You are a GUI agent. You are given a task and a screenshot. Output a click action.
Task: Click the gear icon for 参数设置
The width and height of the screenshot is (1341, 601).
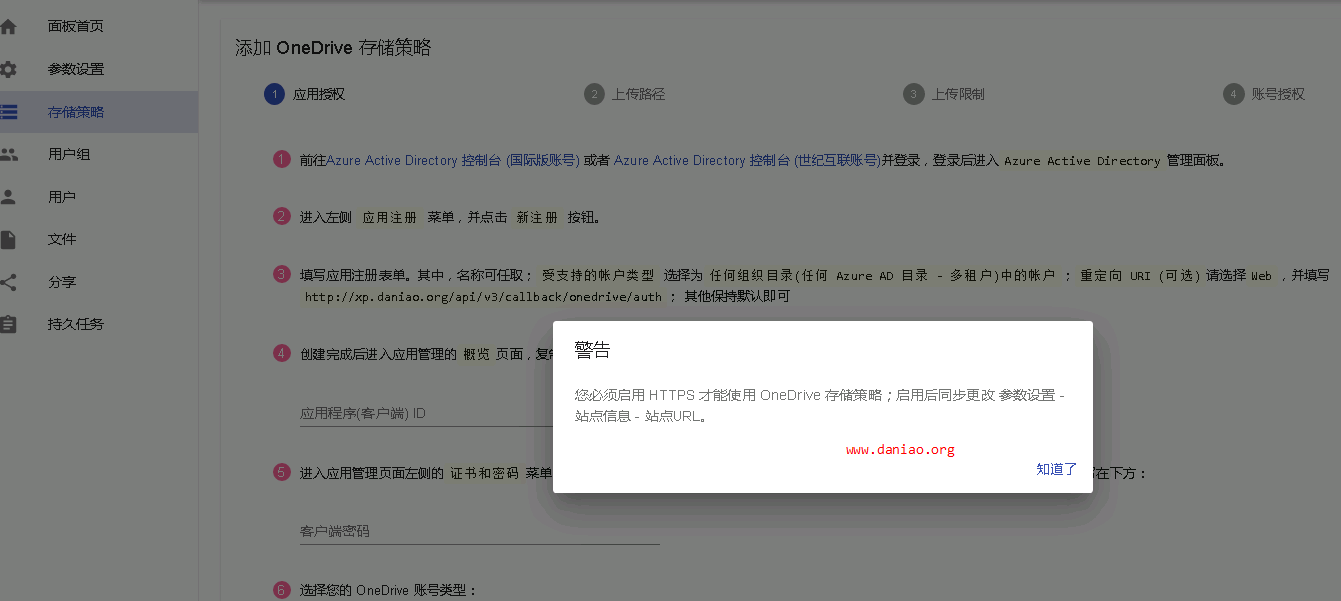8,70
